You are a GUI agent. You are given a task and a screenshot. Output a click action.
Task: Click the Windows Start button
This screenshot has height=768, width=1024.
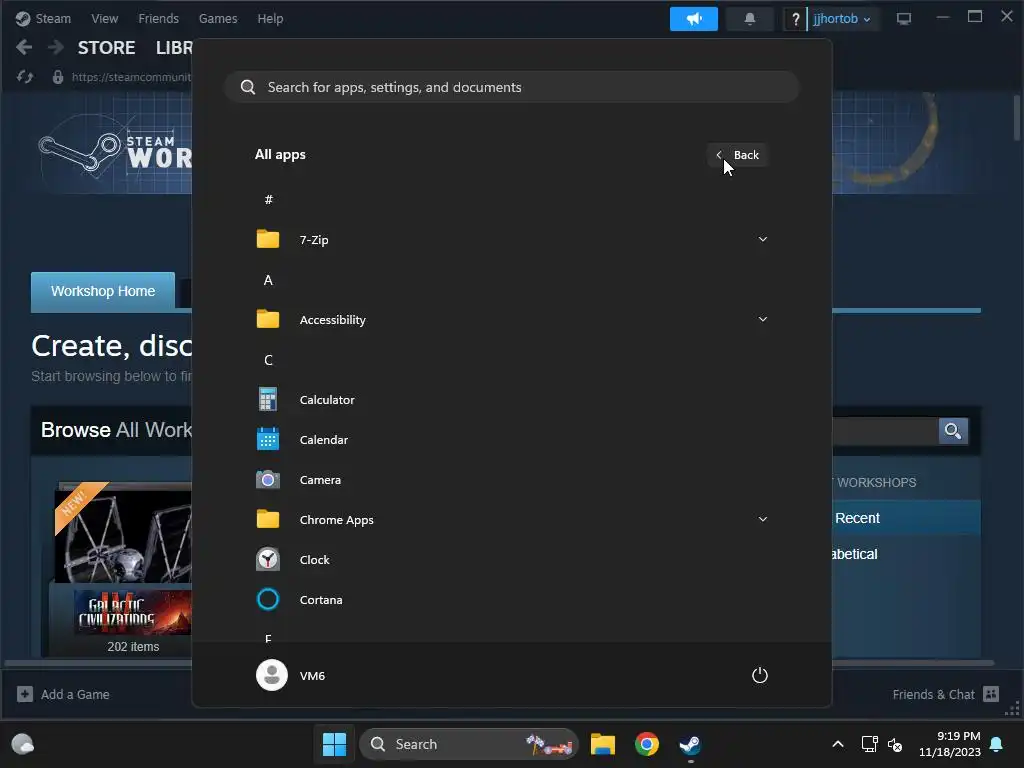point(334,744)
